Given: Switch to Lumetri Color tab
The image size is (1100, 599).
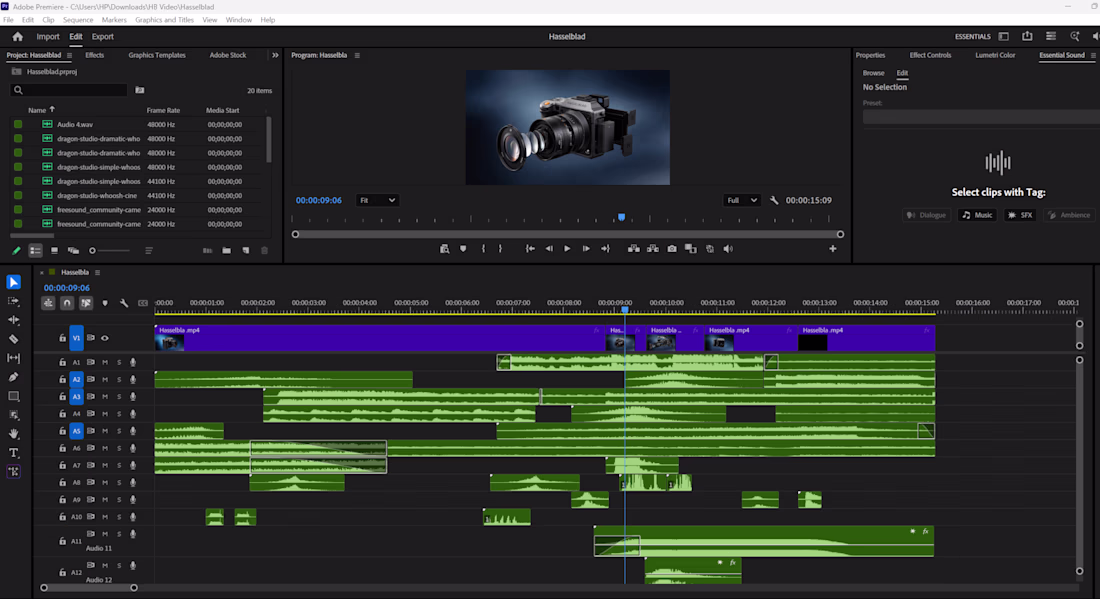Looking at the screenshot, I should 995,55.
